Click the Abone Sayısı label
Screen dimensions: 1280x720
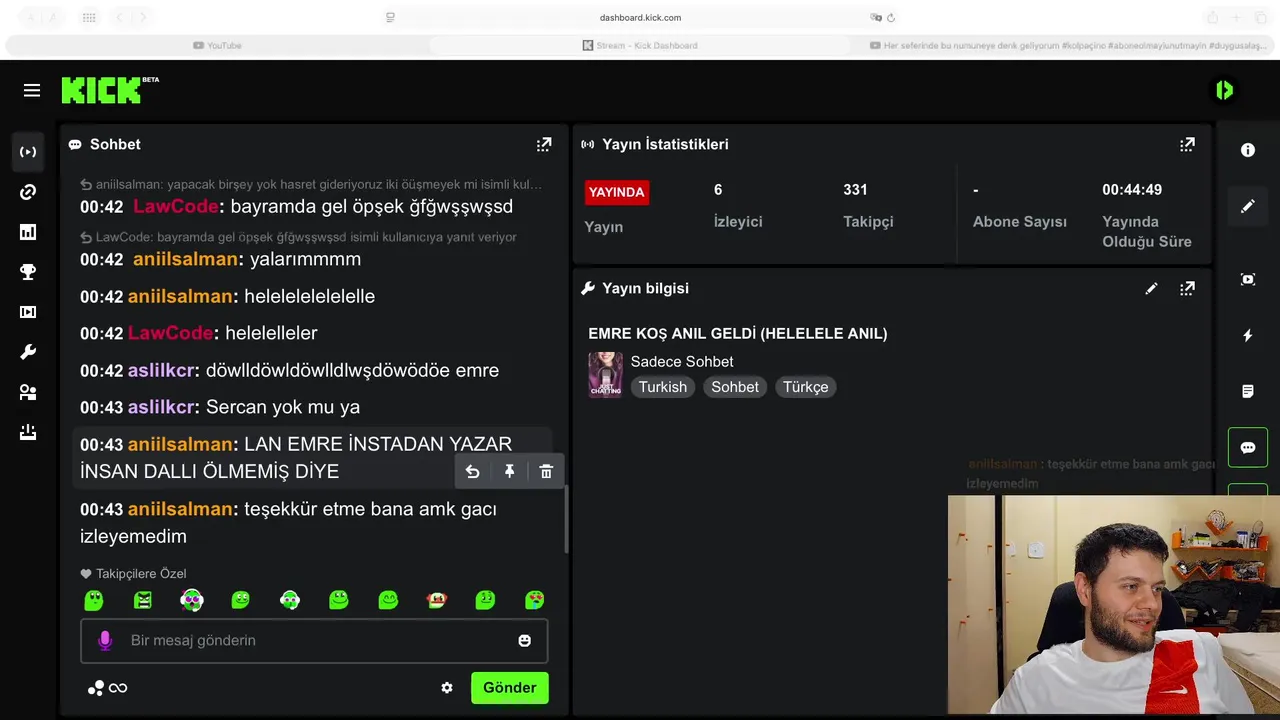(1020, 222)
